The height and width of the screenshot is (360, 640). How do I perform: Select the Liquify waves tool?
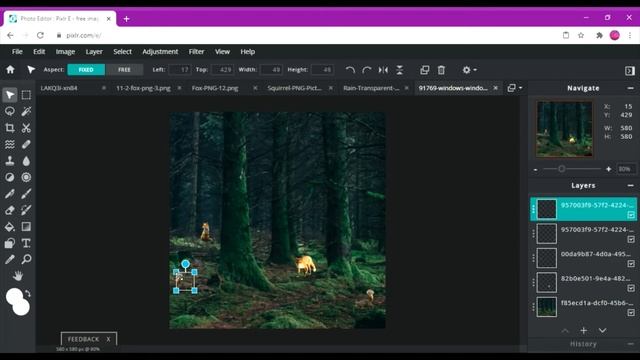pyautogui.click(x=10, y=144)
